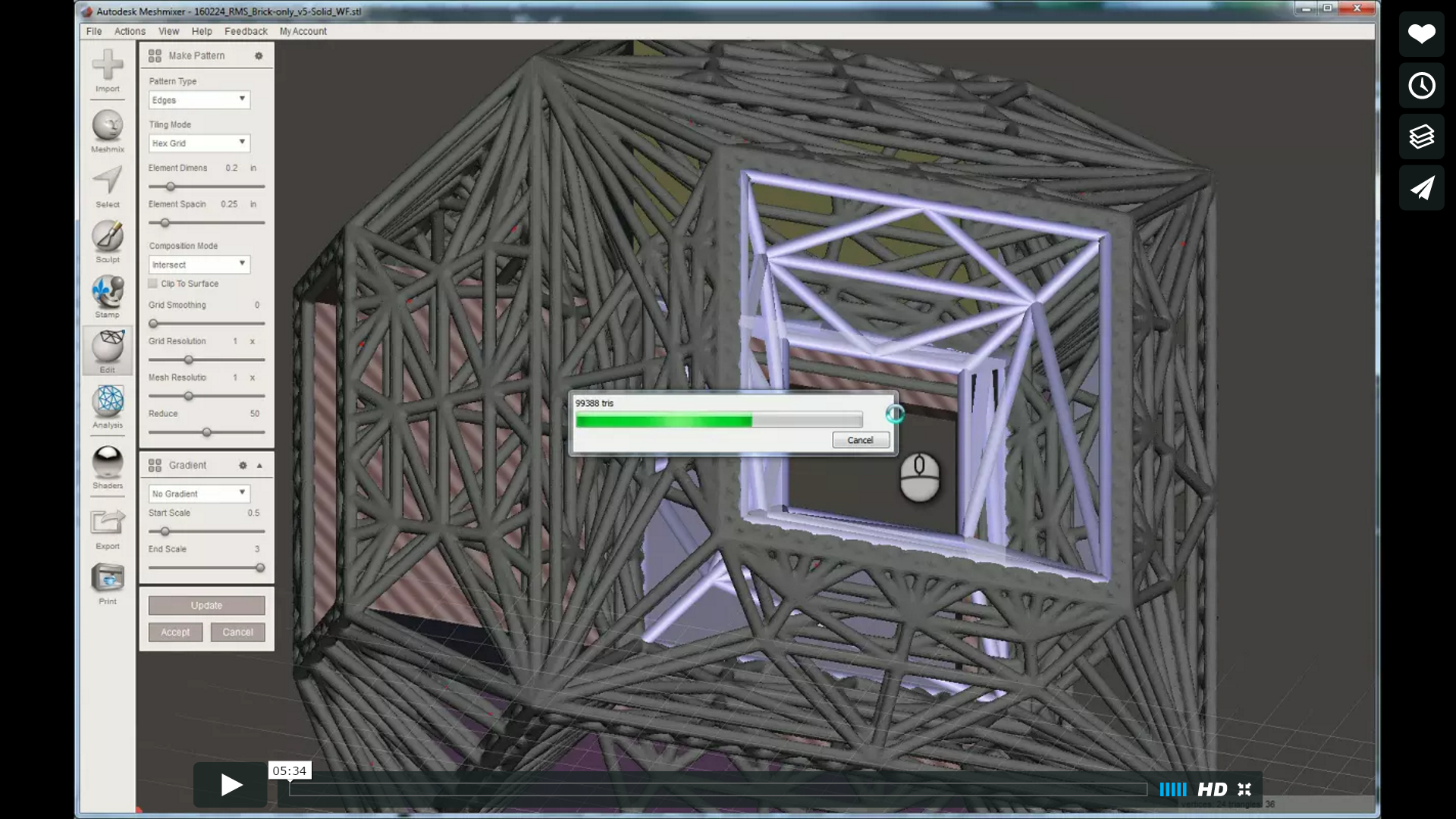Click the Feedback menu item
The height and width of the screenshot is (819, 1456).
click(x=245, y=31)
